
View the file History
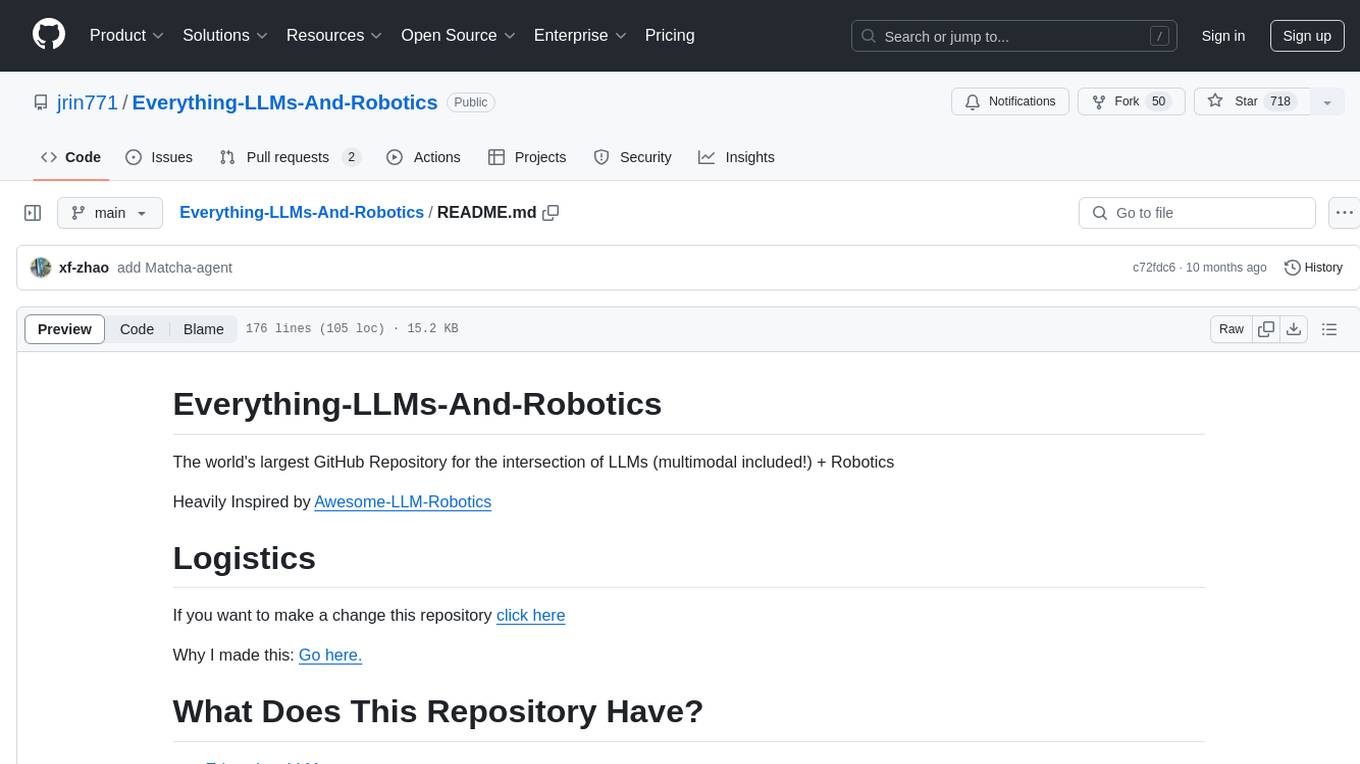[x=1313, y=267]
